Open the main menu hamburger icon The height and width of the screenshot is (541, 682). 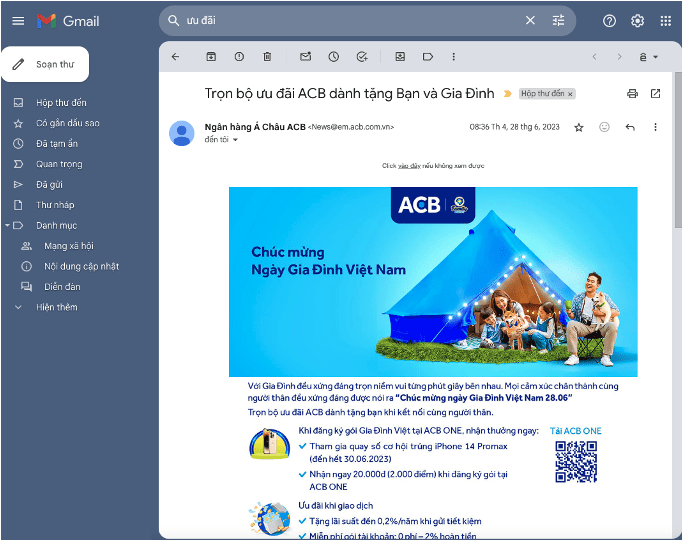coord(18,21)
